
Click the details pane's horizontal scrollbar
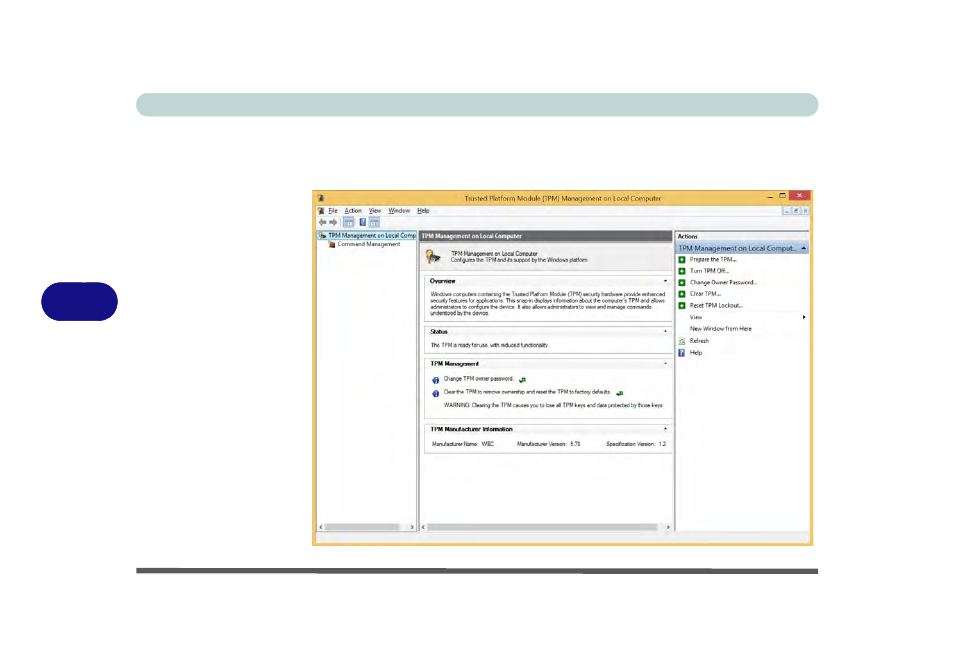coord(543,527)
